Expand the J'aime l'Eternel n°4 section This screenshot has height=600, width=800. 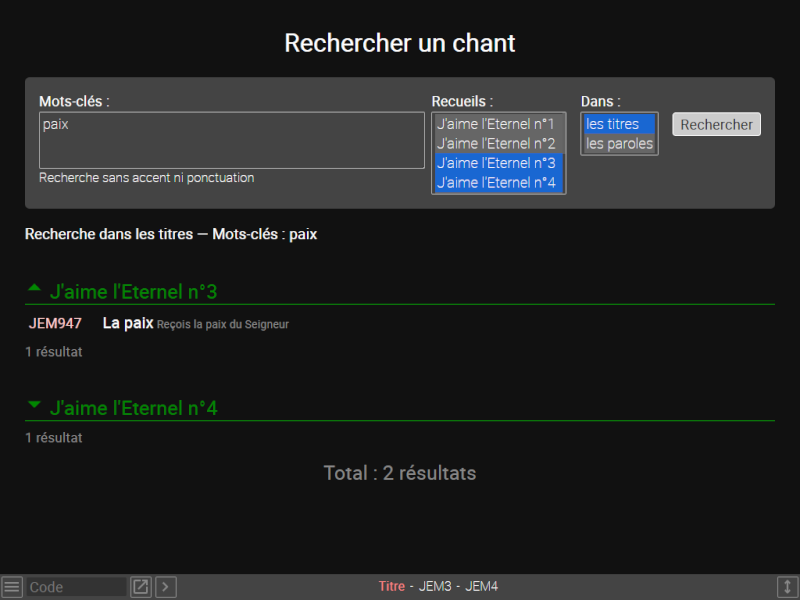coord(35,407)
